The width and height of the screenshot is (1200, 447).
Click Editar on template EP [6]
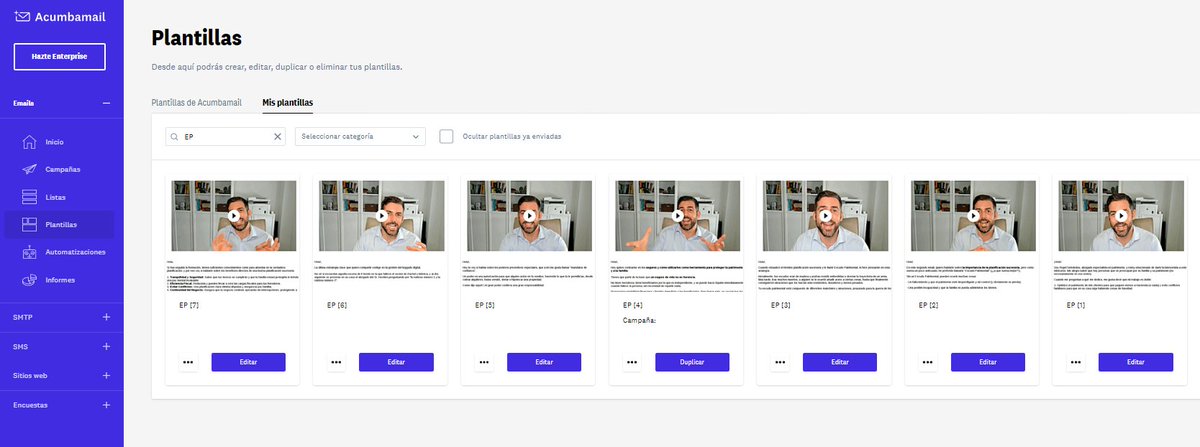tap(396, 362)
